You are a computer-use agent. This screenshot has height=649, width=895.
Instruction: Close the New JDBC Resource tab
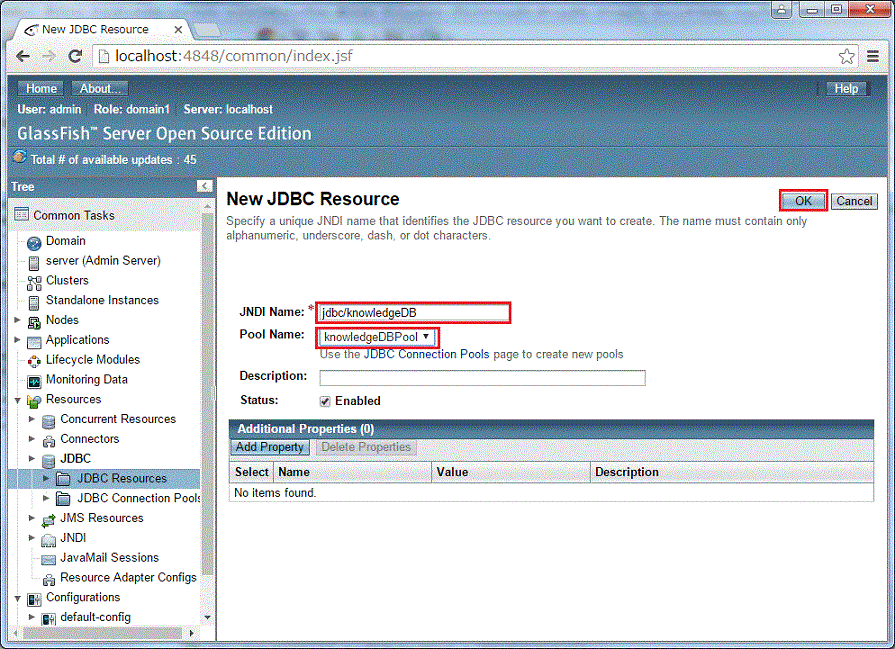[178, 29]
